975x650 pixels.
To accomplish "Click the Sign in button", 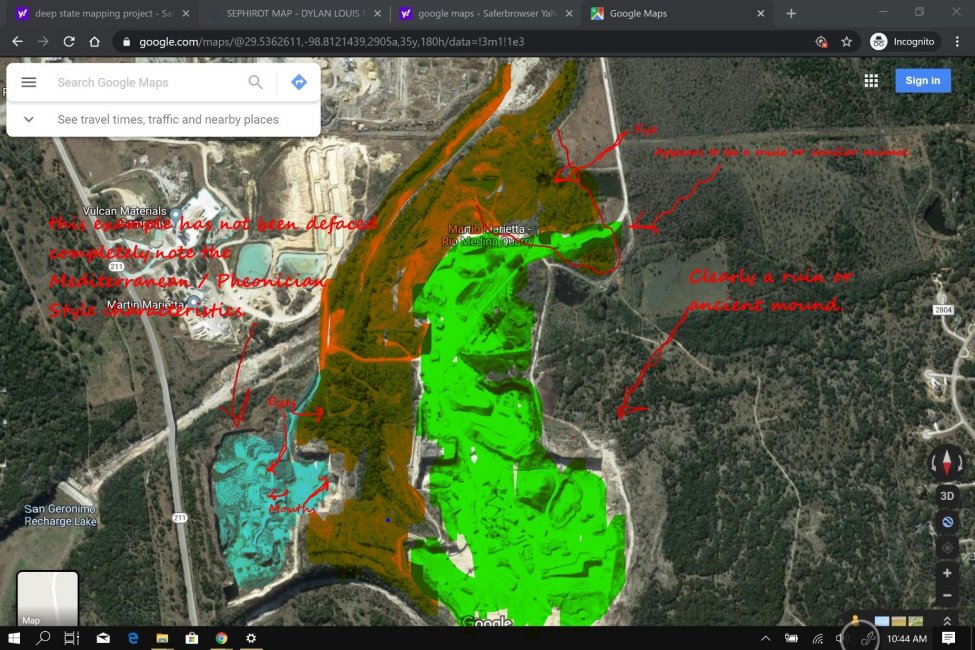I will [x=923, y=80].
